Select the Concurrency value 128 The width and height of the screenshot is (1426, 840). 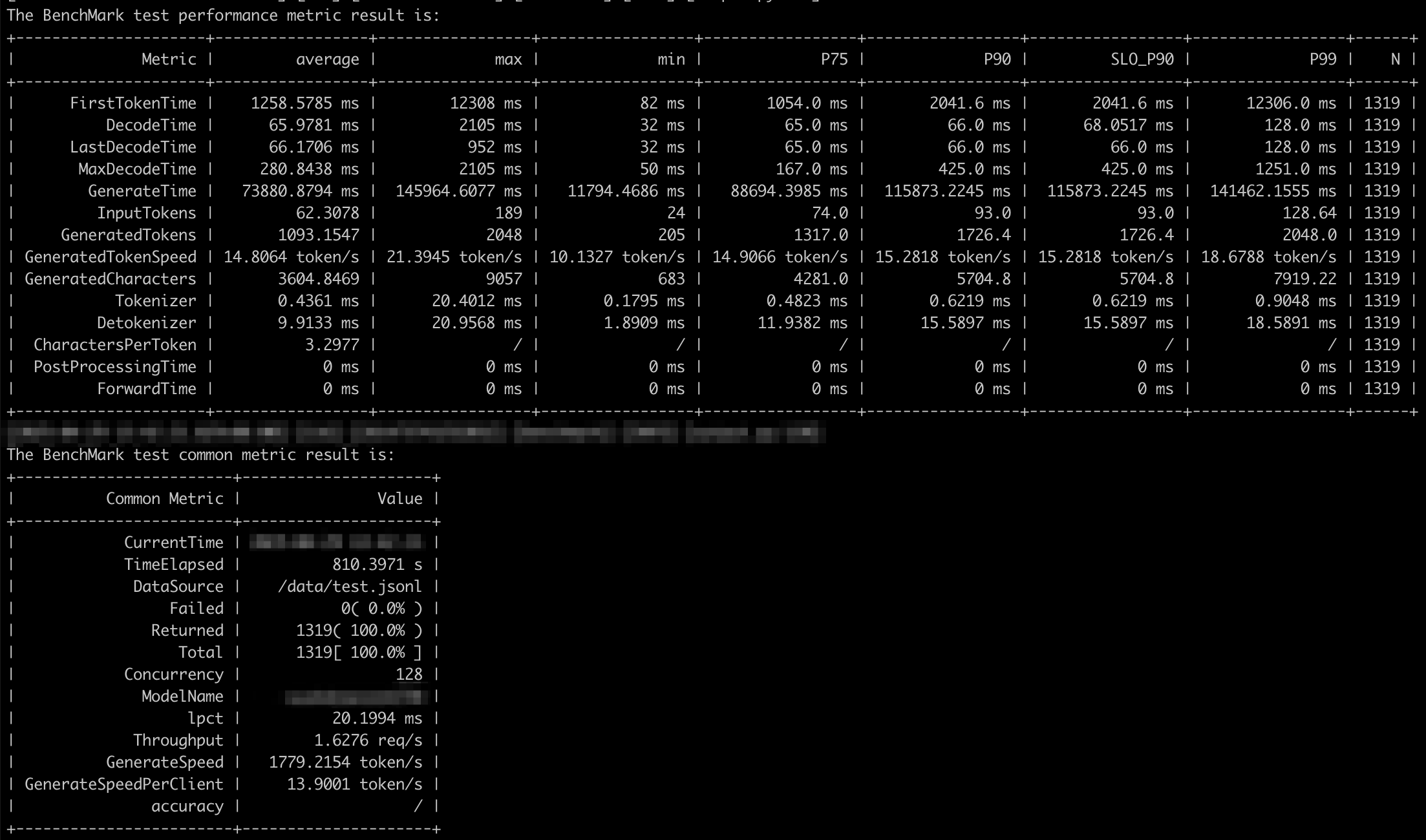pyautogui.click(x=409, y=675)
